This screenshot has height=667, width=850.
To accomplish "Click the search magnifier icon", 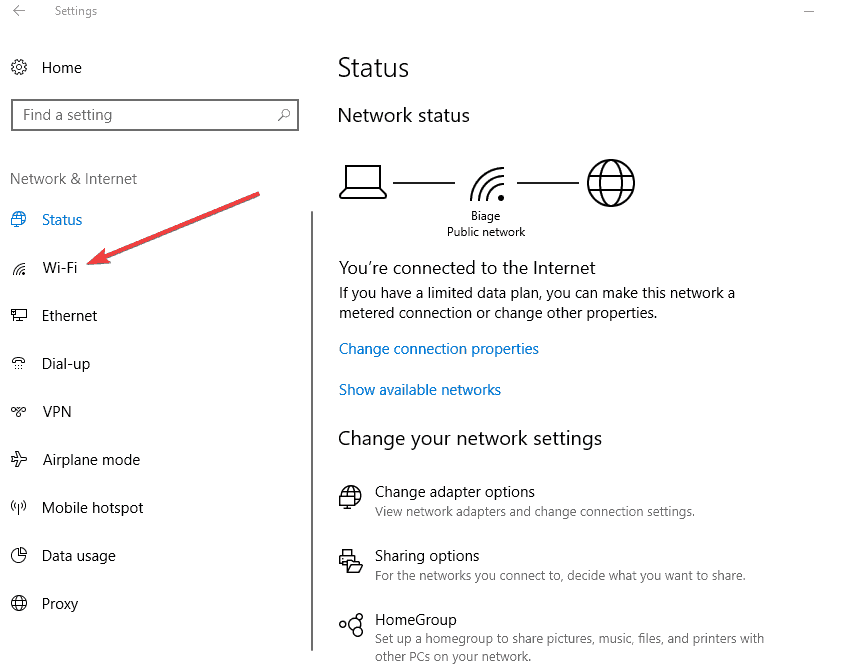I will click(284, 115).
